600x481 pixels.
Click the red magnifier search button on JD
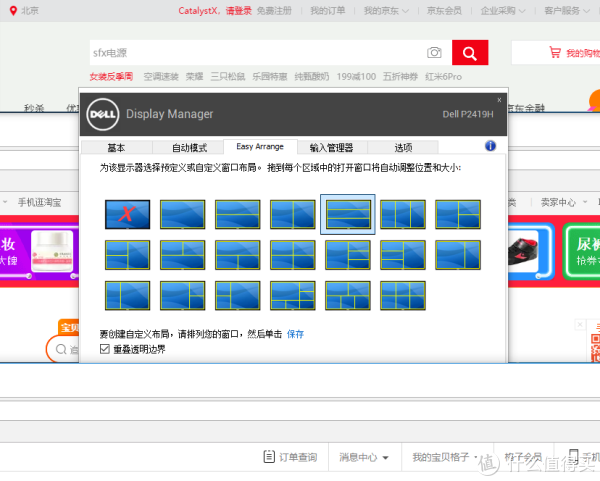[x=470, y=52]
